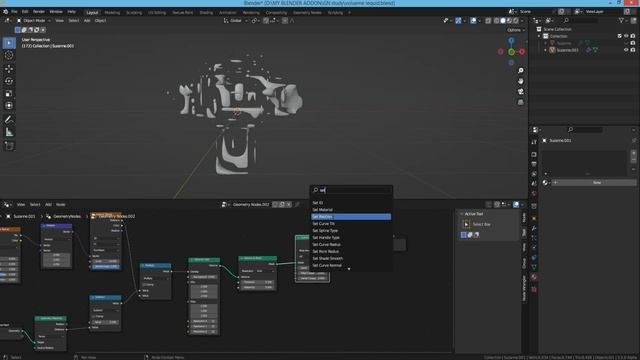
Task: Open the File menu
Action: click(14, 12)
